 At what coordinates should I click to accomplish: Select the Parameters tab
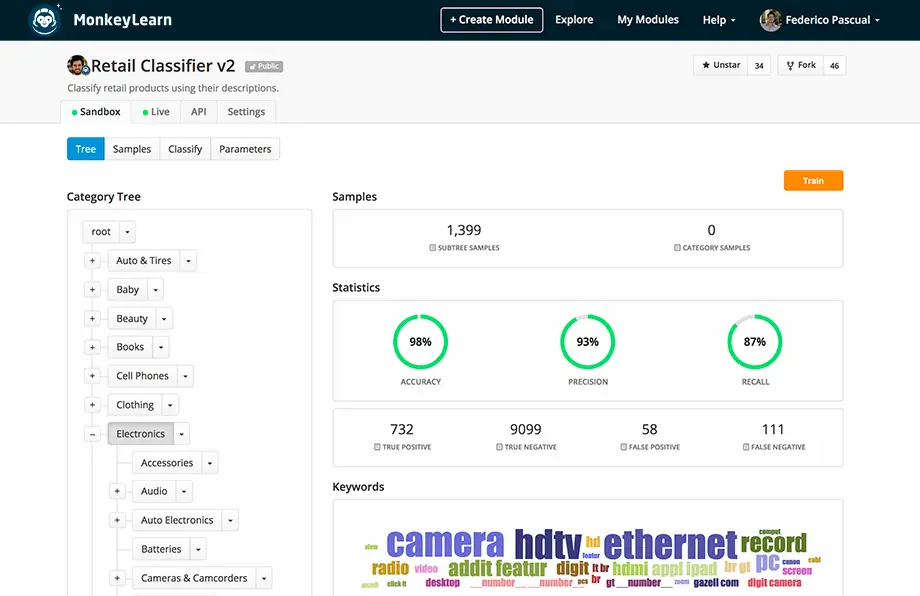coord(245,149)
